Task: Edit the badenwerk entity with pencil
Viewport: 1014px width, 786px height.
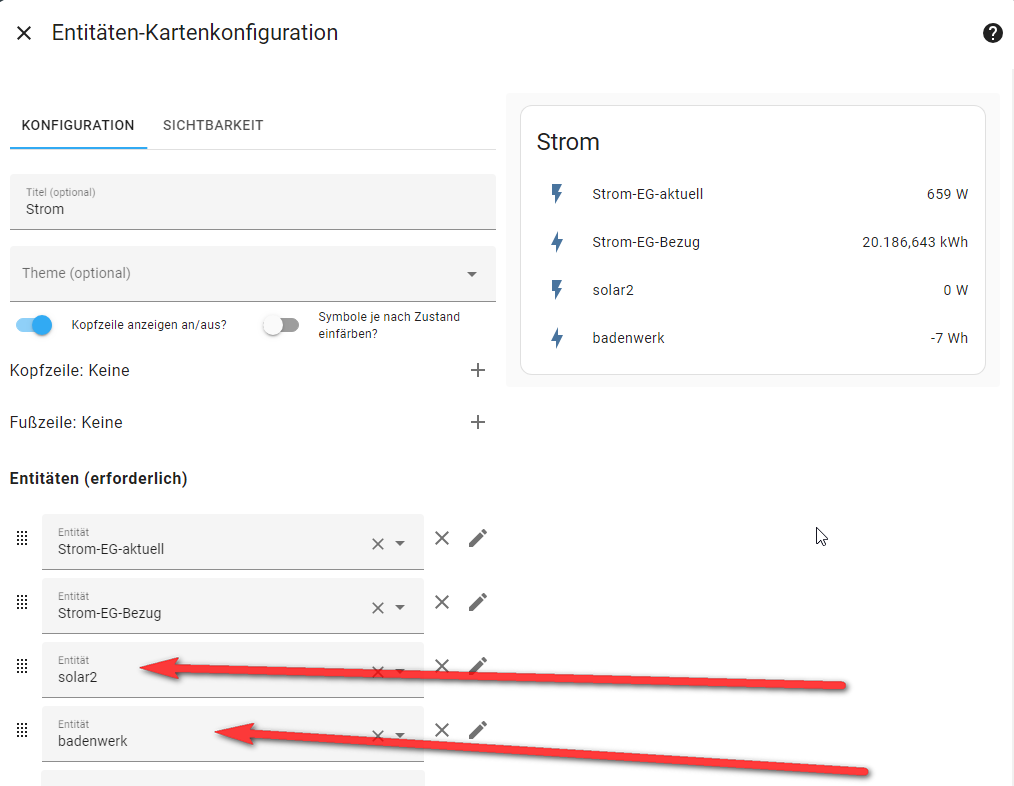Action: click(477, 730)
